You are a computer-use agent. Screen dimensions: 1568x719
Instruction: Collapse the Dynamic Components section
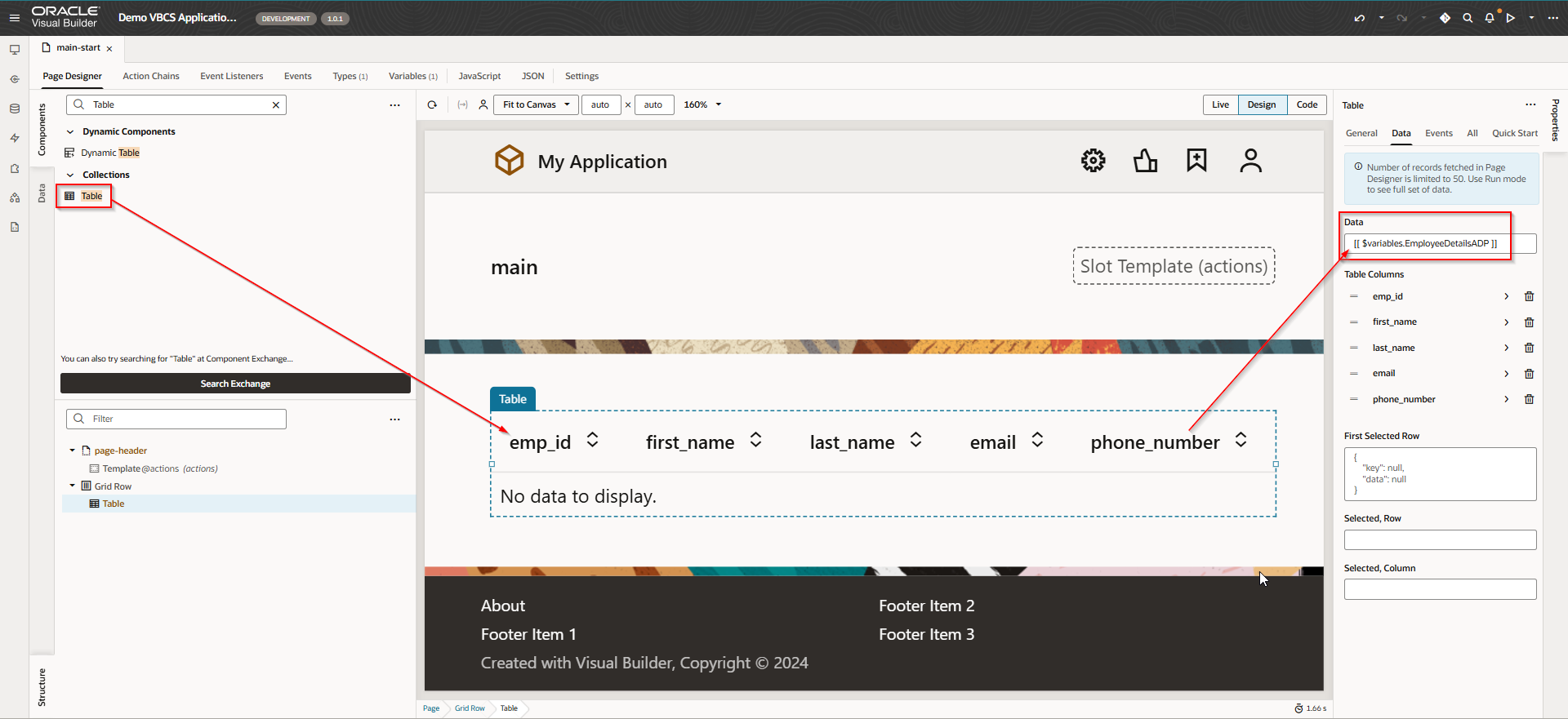click(70, 132)
